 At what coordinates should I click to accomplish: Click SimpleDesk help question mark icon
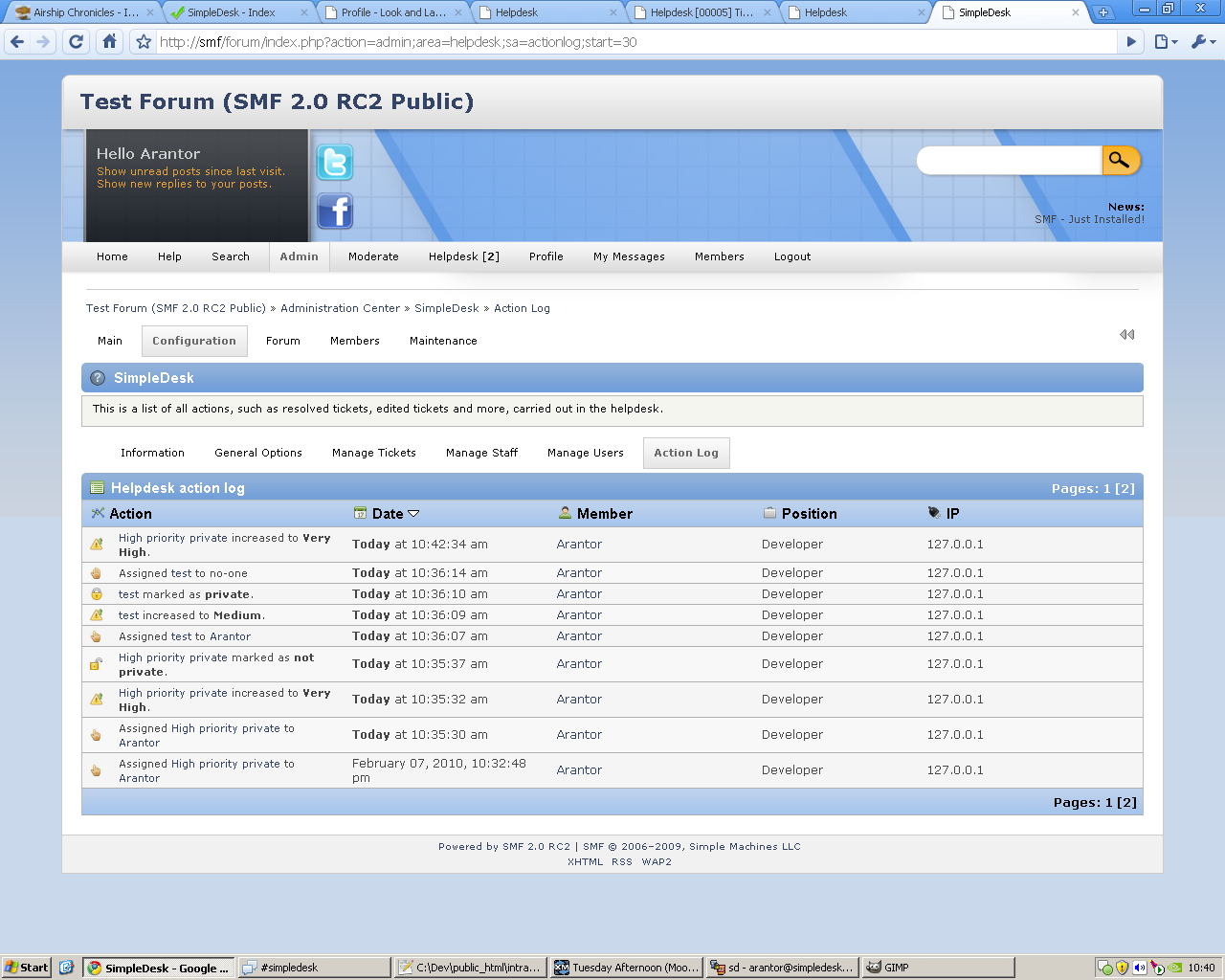click(98, 378)
